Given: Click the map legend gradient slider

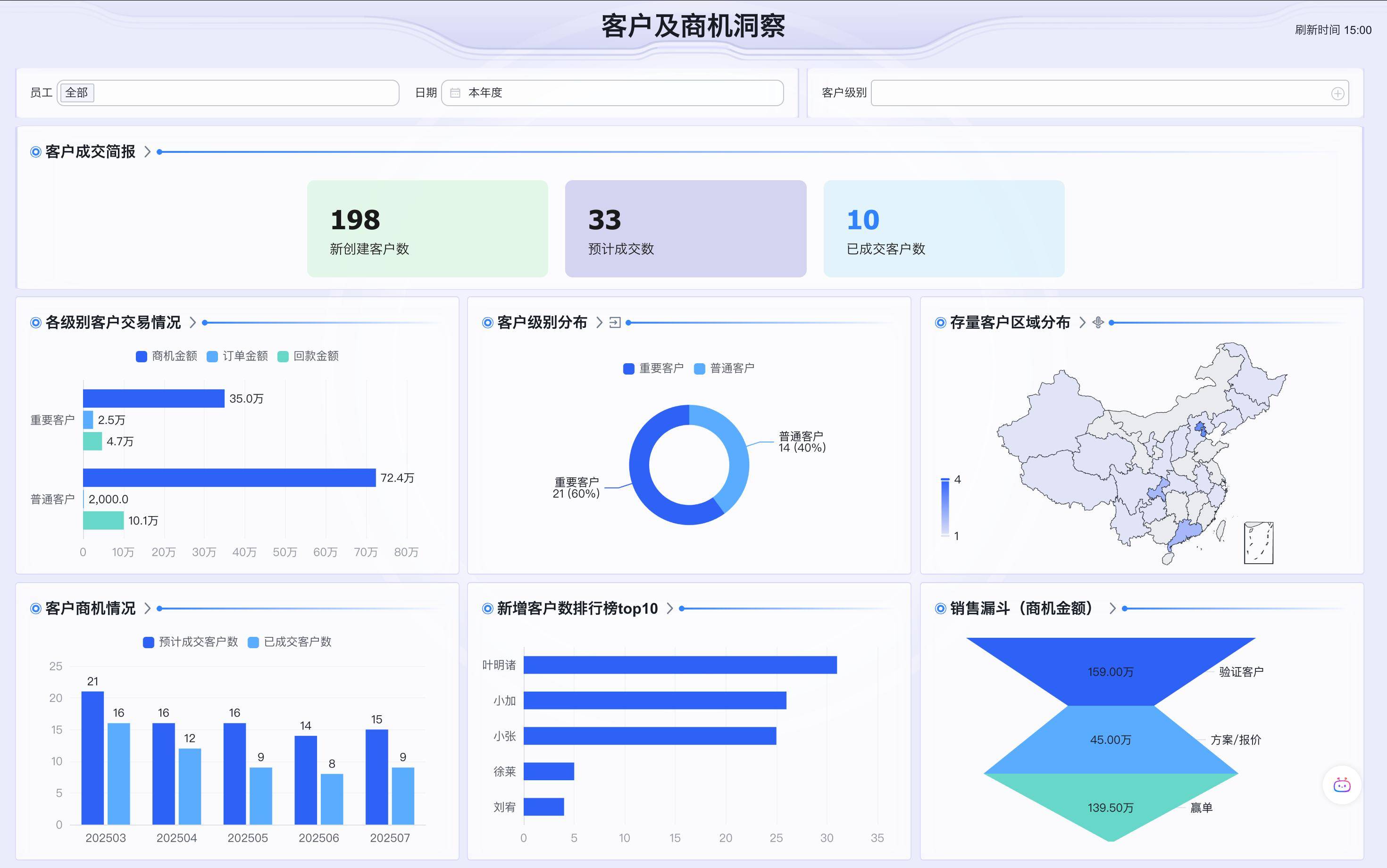Looking at the screenshot, I should [x=945, y=508].
